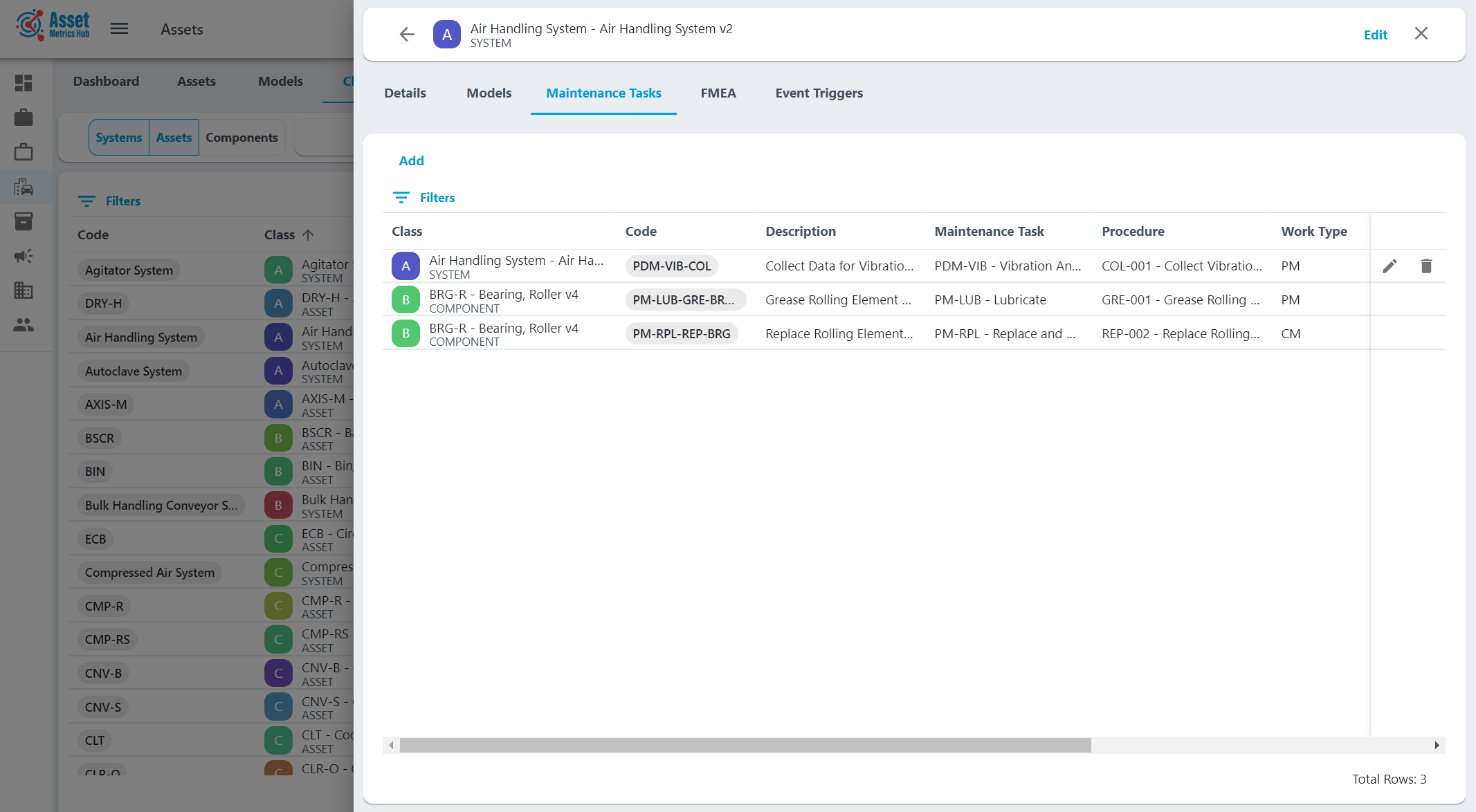This screenshot has height=812, width=1476.
Task: Click red B icon of Bulk Handling row
Action: (x=278, y=505)
